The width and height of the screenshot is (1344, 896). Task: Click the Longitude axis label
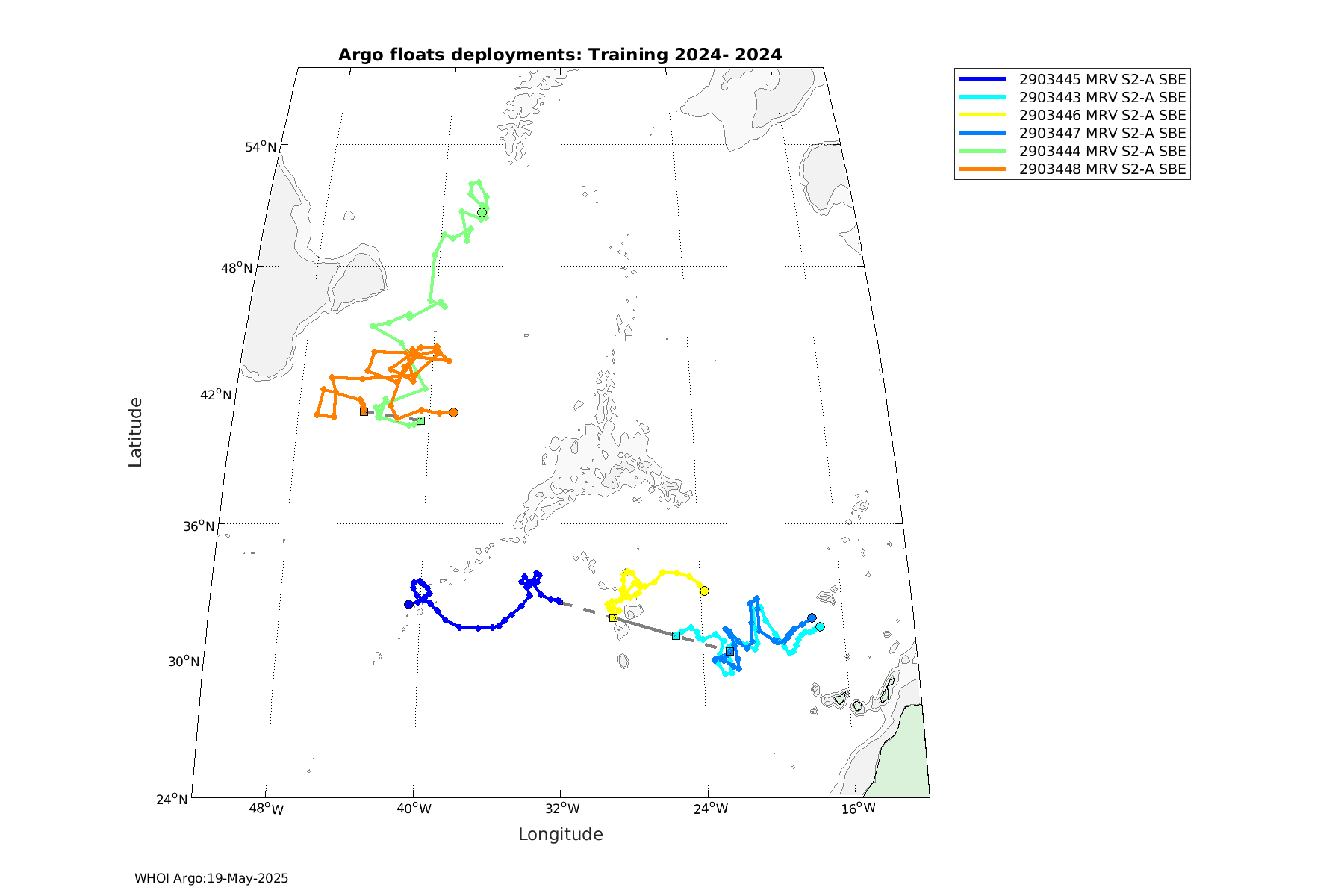click(560, 835)
